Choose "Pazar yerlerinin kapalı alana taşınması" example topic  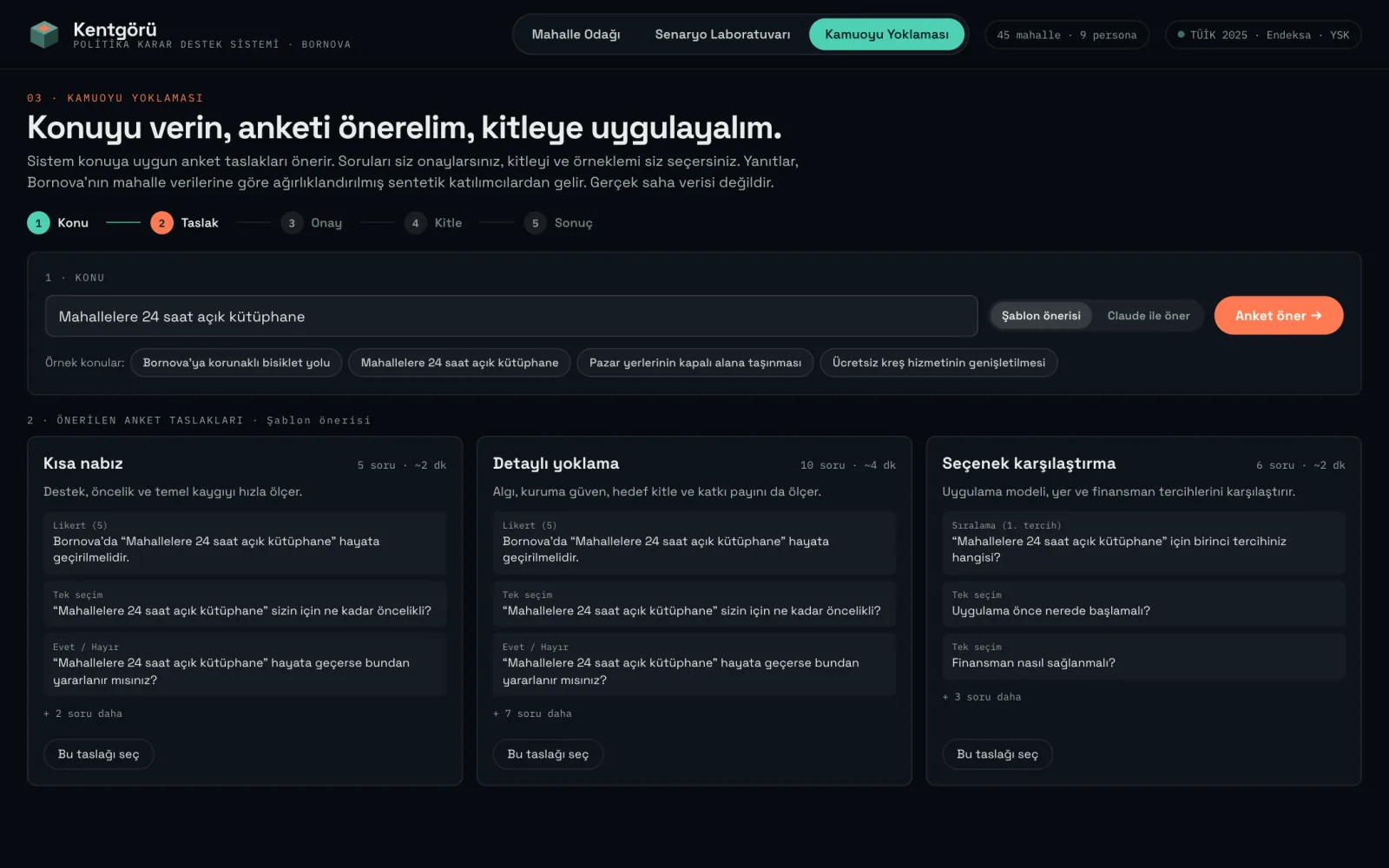(695, 363)
